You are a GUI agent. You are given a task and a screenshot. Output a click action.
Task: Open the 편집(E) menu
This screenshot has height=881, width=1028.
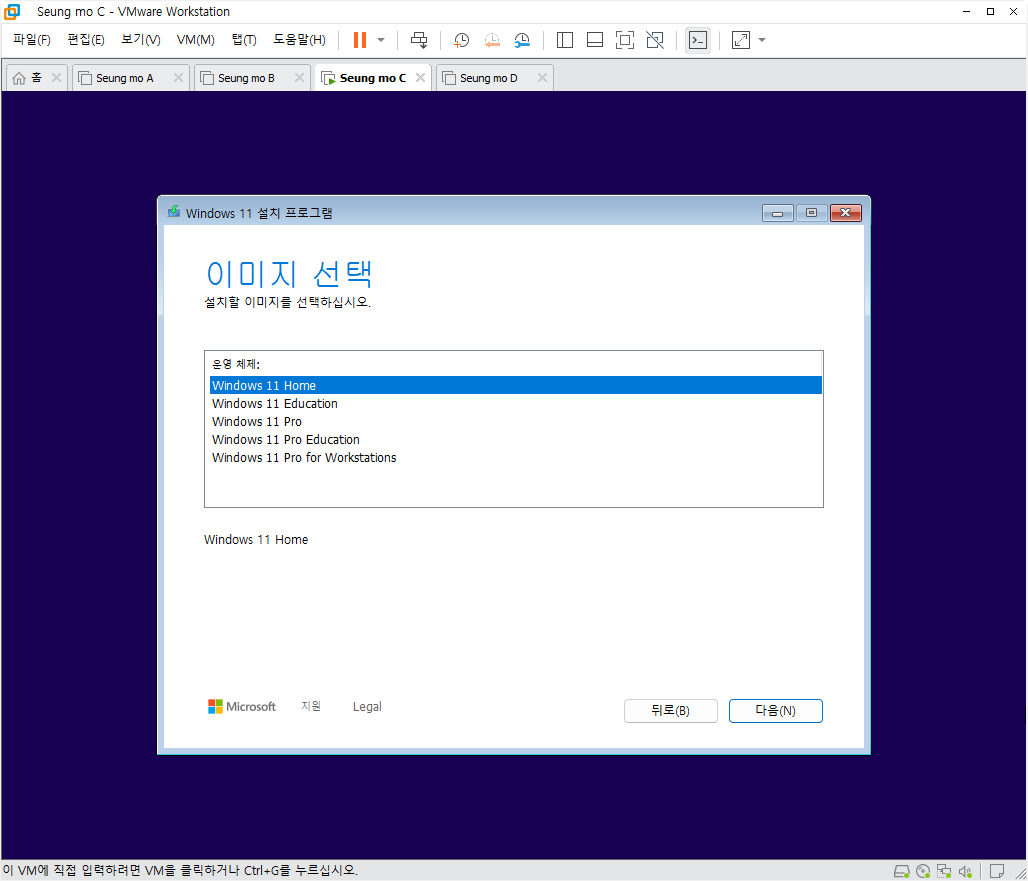[x=86, y=40]
